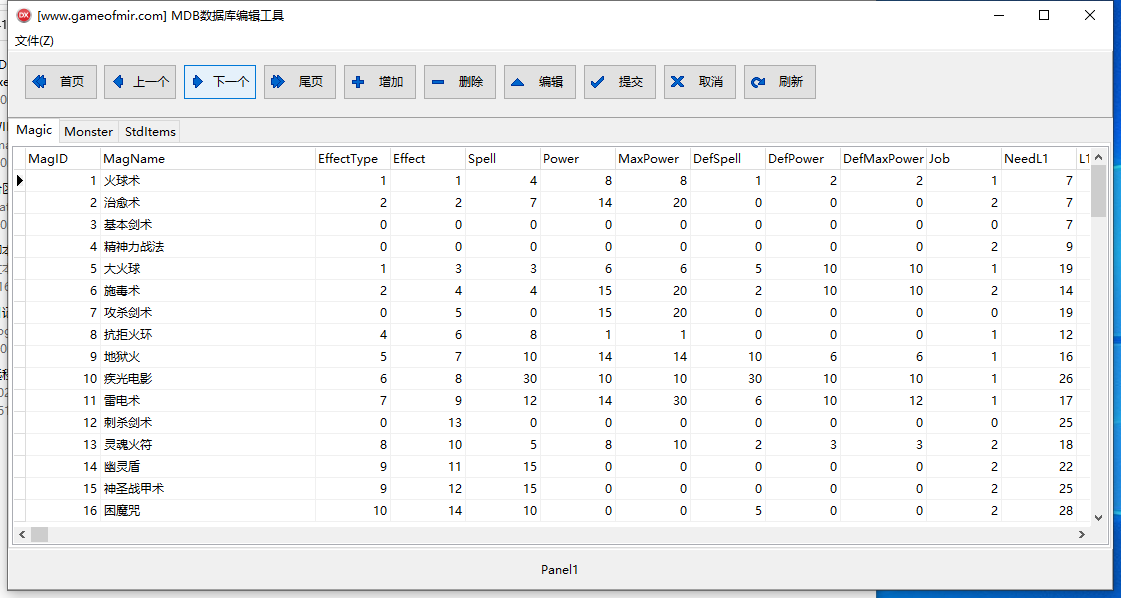Click the Effect column header

click(x=428, y=159)
